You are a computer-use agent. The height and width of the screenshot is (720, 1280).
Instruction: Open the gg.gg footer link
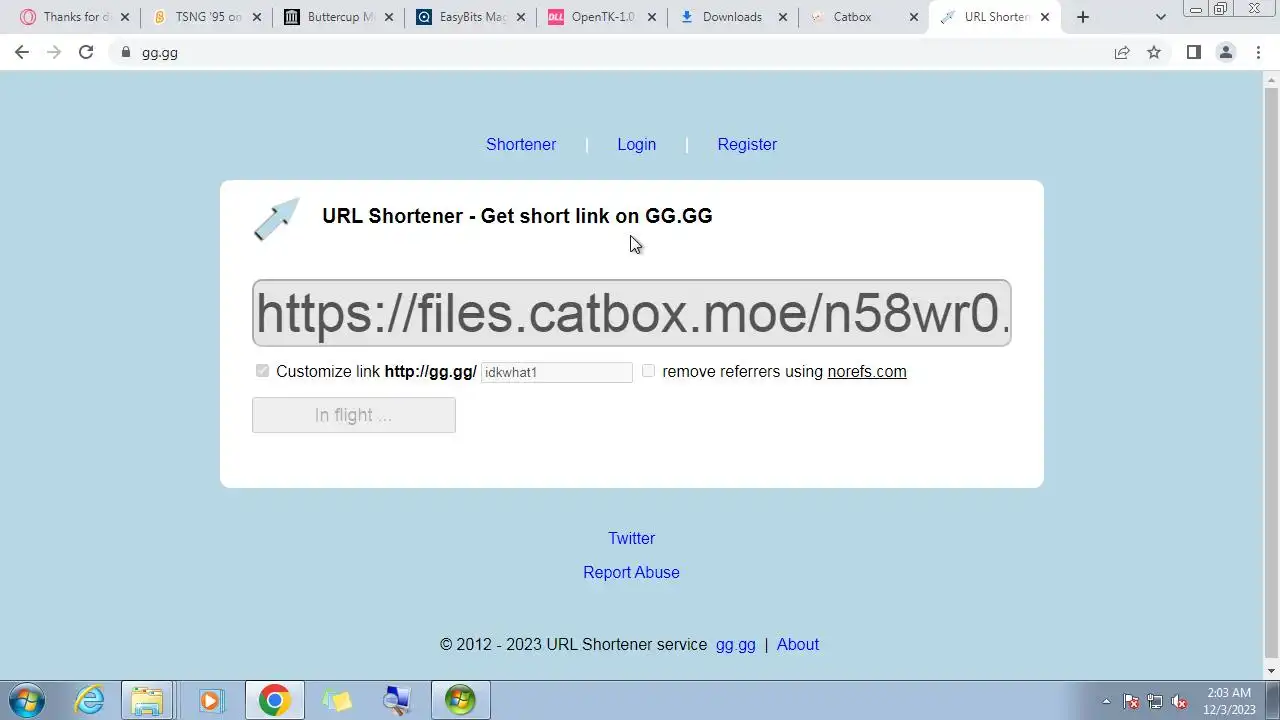click(x=736, y=644)
